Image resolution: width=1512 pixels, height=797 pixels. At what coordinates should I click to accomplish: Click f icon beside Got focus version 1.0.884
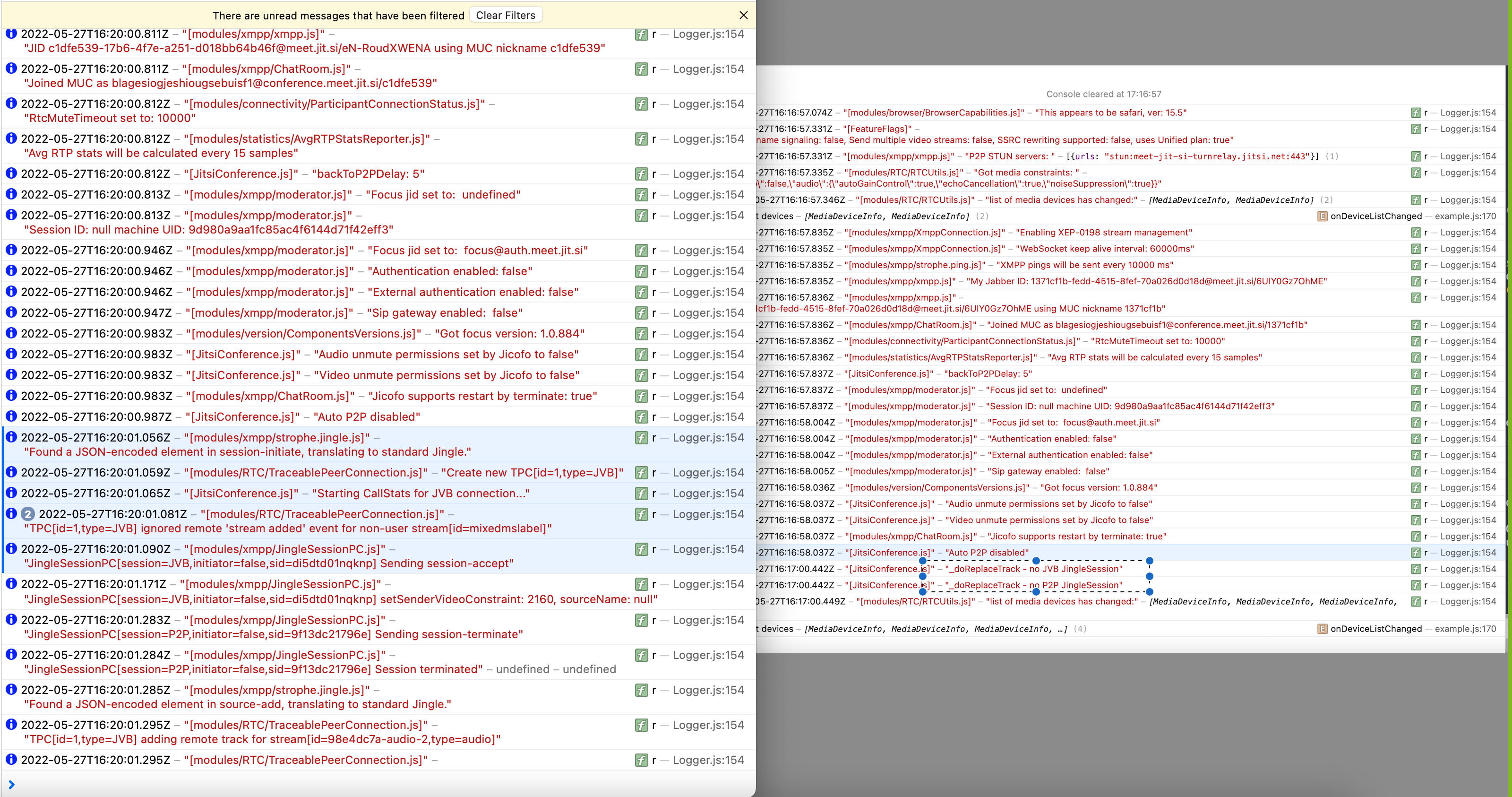pos(641,333)
